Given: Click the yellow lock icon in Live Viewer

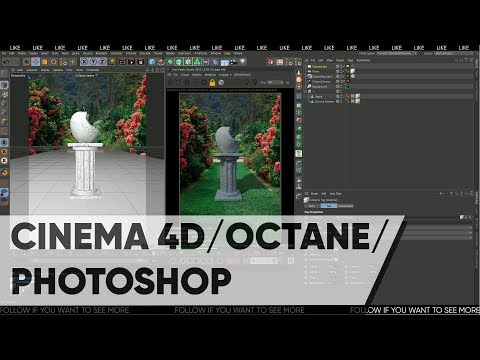Looking at the screenshot, I should click(212, 83).
